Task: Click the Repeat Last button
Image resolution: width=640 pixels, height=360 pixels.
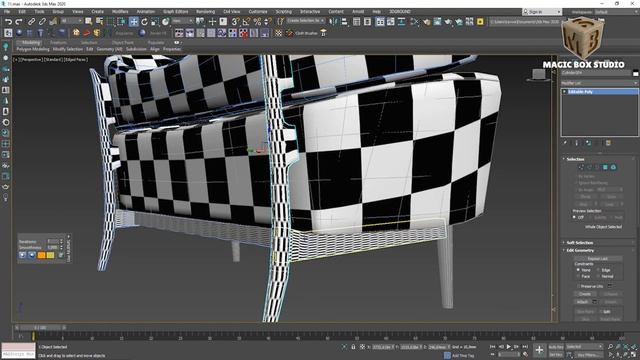Action: [598, 258]
